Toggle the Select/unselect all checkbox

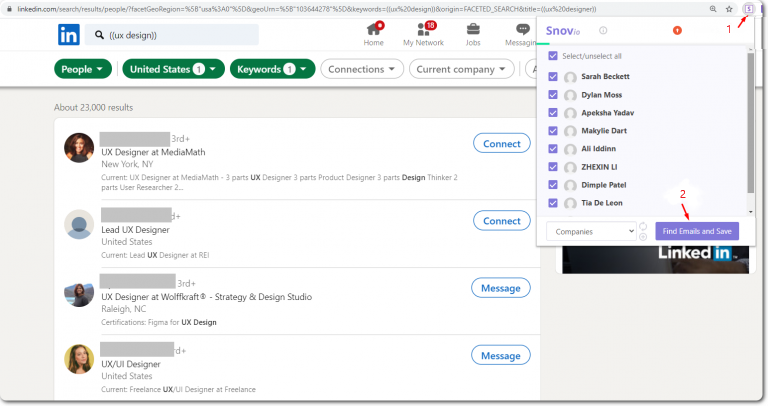point(553,56)
